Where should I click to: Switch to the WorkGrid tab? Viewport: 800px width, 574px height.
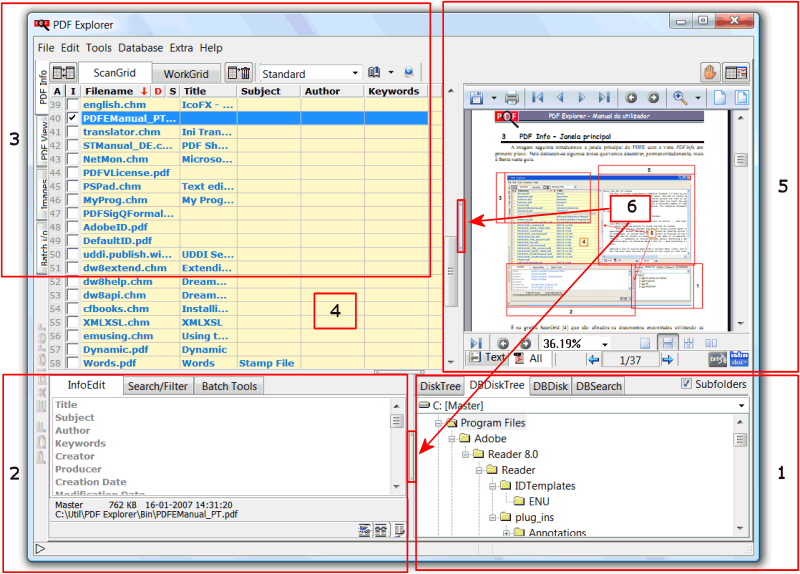tap(186, 73)
